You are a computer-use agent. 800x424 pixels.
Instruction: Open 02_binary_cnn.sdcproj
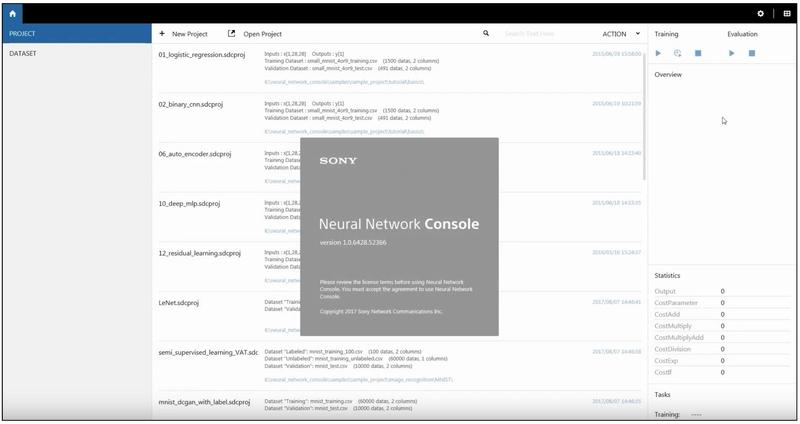[x=190, y=104]
